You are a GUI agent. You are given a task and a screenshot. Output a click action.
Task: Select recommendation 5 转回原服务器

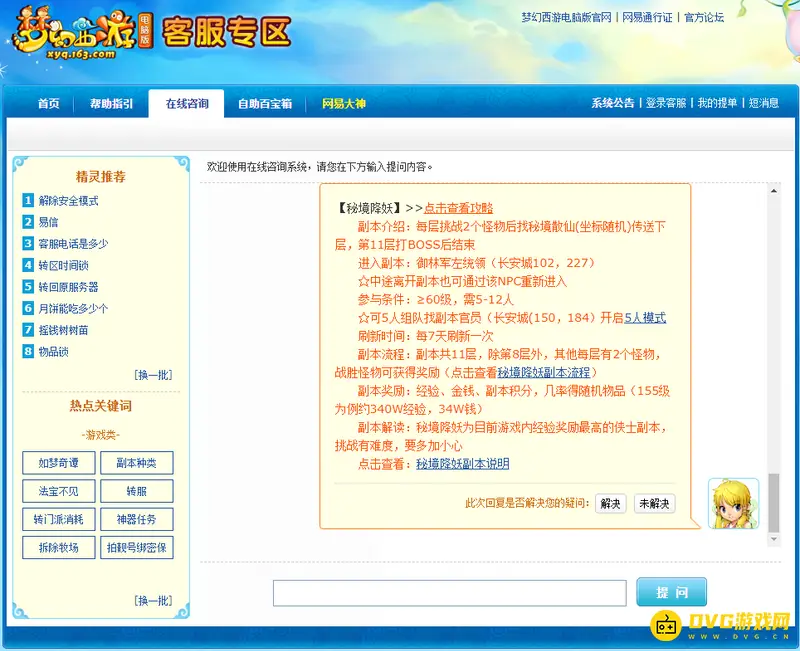pos(68,287)
